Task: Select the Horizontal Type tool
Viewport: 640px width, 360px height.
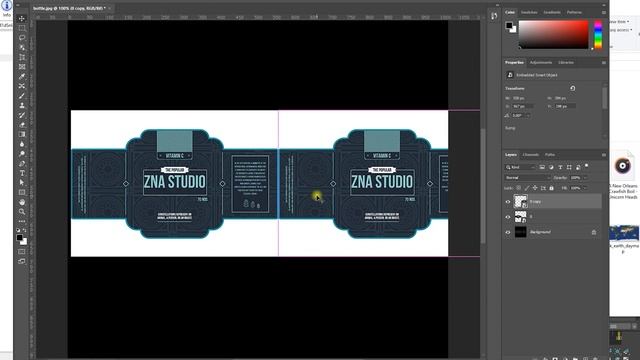Action: (22, 173)
